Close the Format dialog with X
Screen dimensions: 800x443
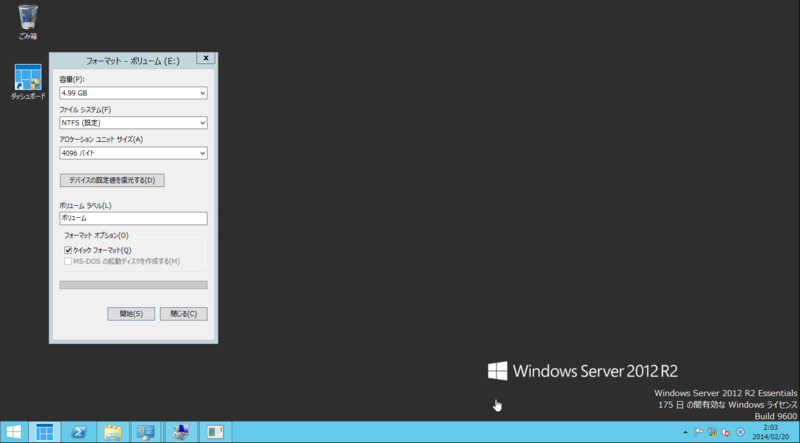206,58
